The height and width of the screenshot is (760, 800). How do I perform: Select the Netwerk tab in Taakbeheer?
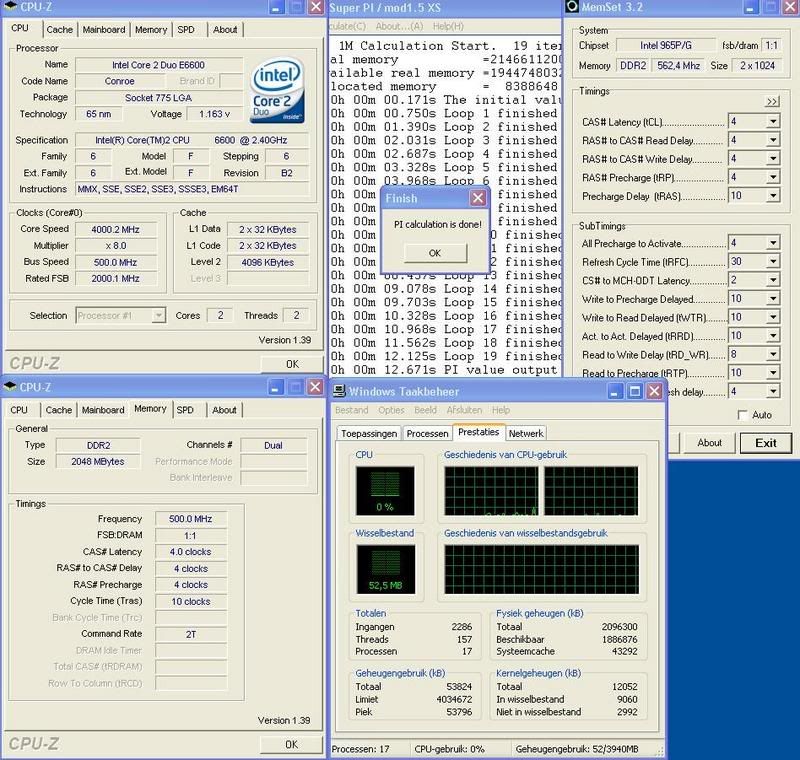point(526,434)
